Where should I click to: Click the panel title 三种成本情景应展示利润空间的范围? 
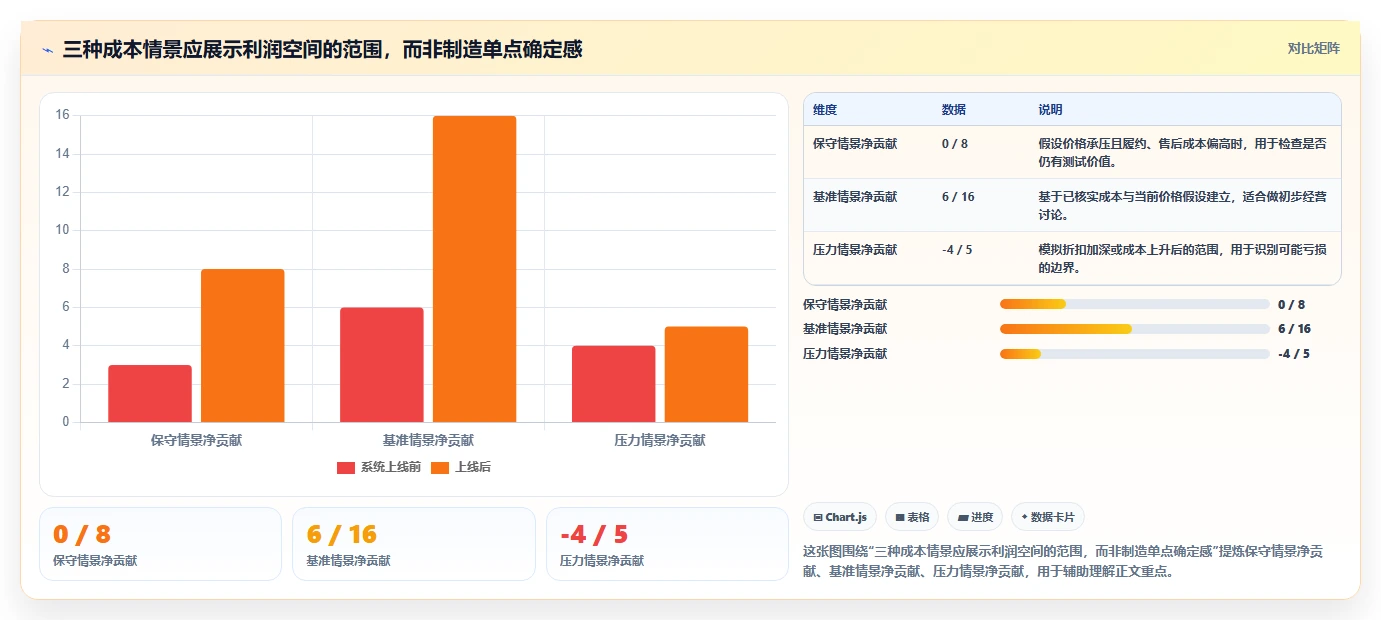[x=322, y=49]
